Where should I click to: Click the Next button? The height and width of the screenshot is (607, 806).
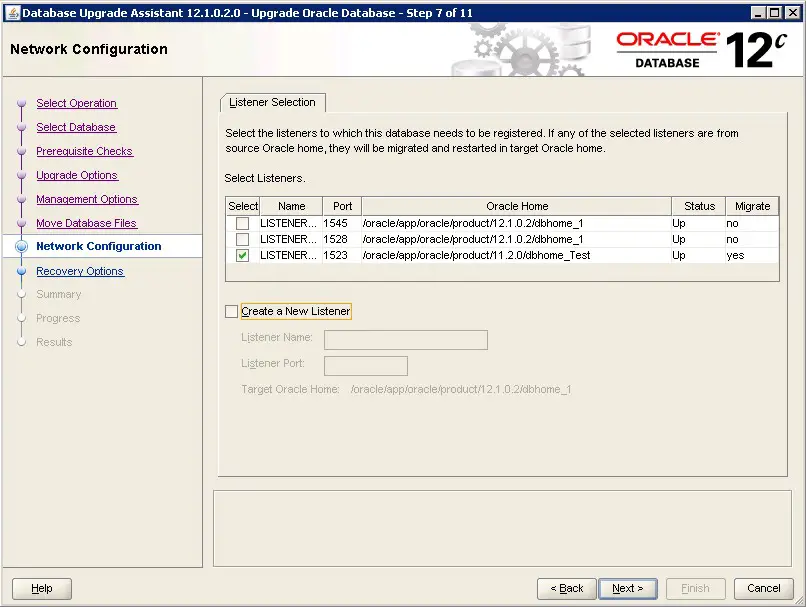(628, 588)
